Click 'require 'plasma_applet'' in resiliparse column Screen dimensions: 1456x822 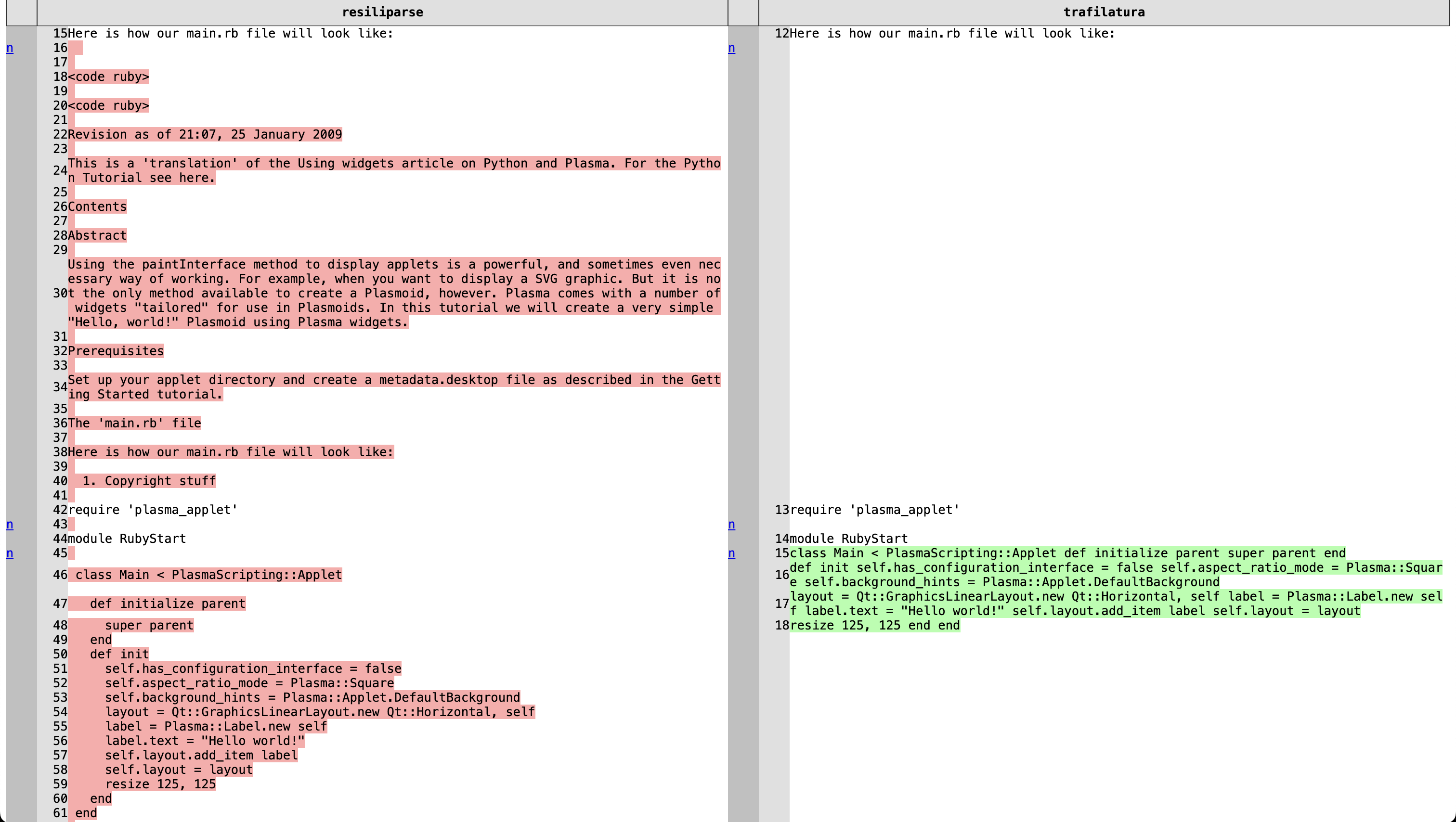[153, 510]
